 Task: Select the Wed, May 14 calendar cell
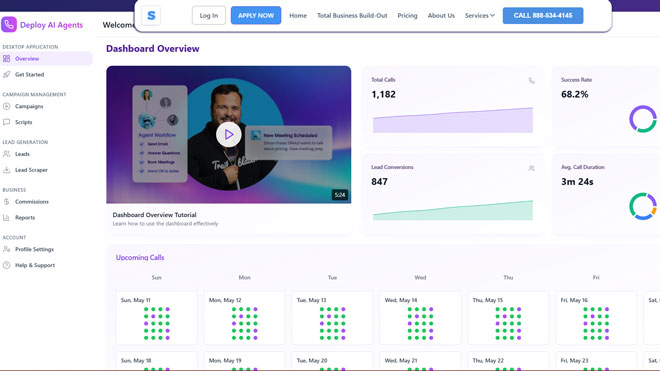420,318
